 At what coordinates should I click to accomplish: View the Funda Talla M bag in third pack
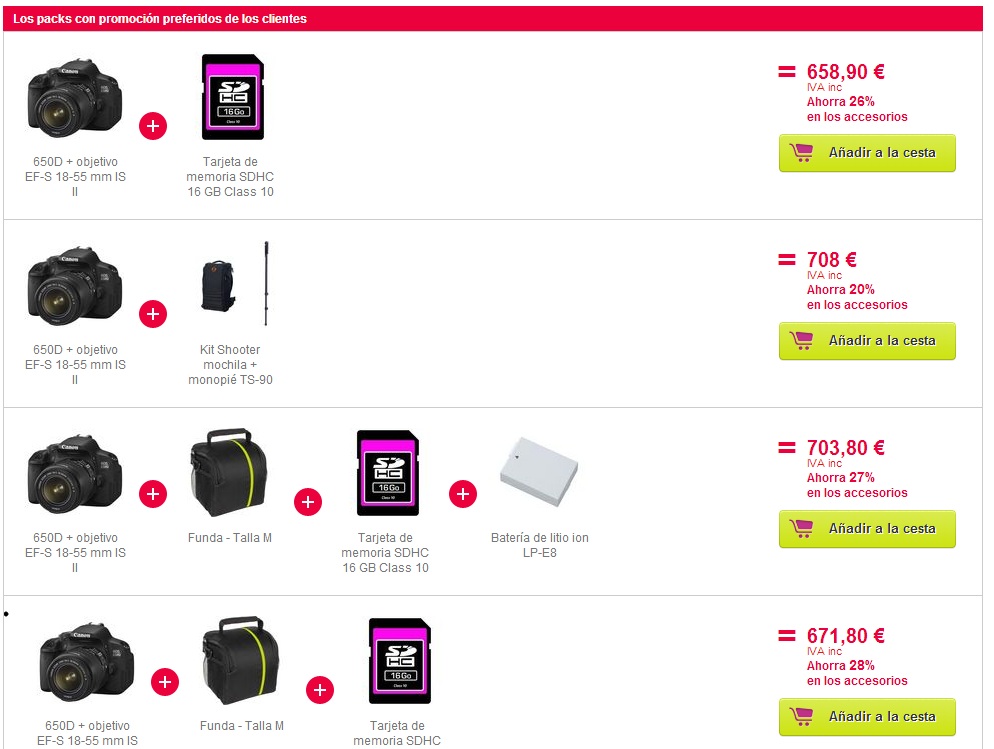(229, 472)
